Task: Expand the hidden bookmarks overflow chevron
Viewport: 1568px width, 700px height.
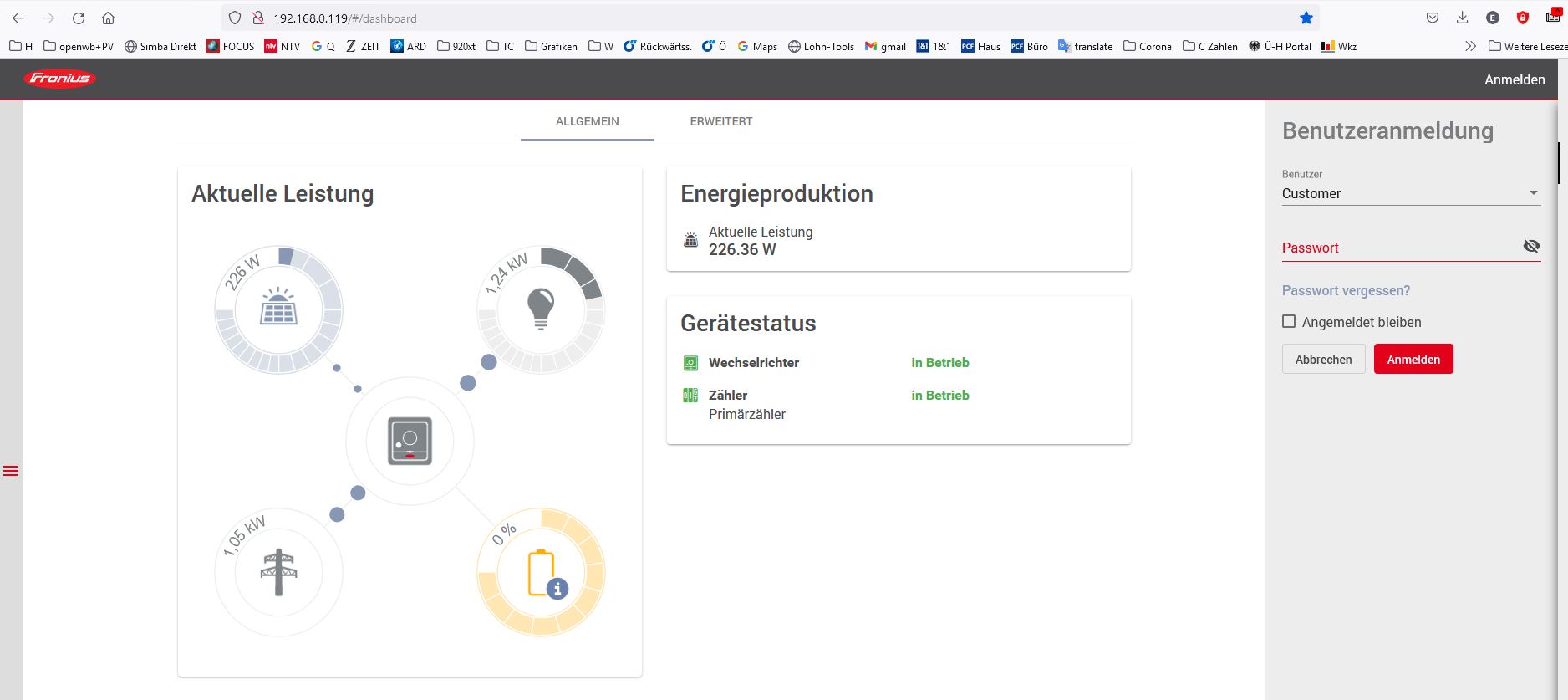Action: pos(1470,46)
